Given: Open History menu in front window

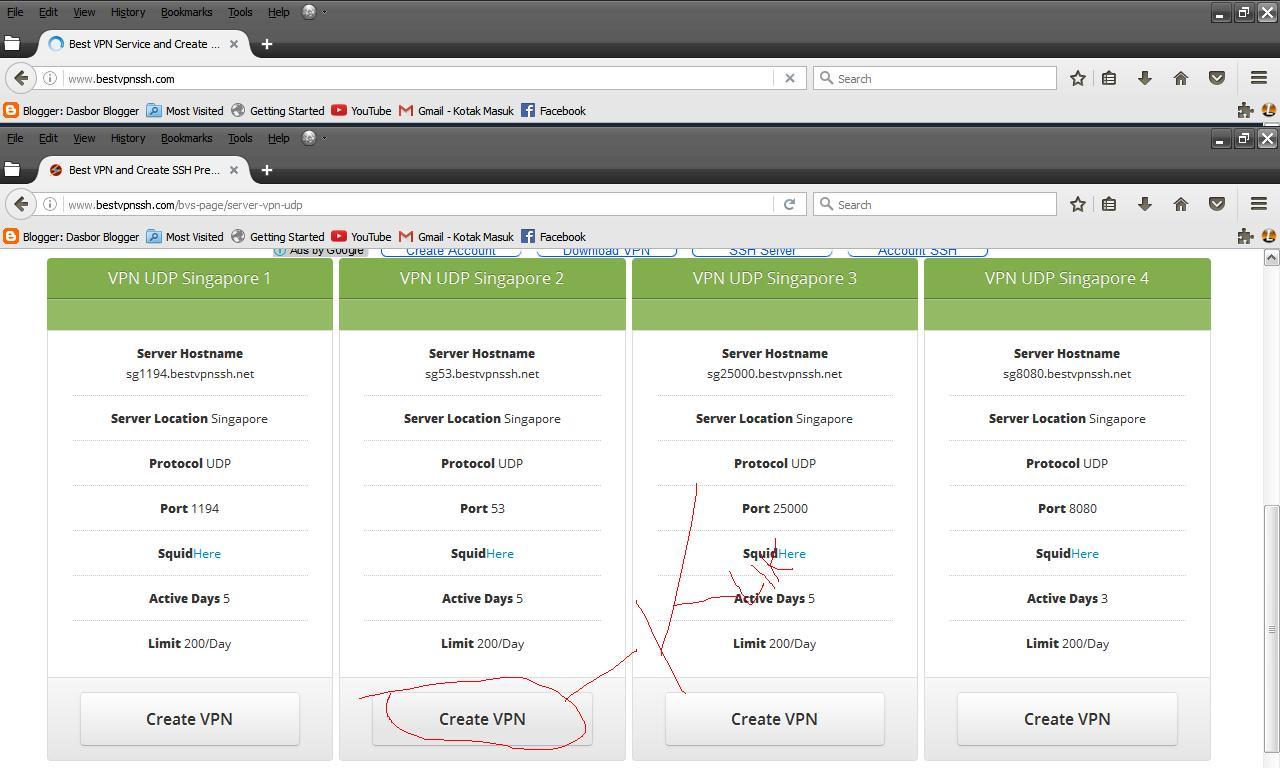Looking at the screenshot, I should pos(128,138).
